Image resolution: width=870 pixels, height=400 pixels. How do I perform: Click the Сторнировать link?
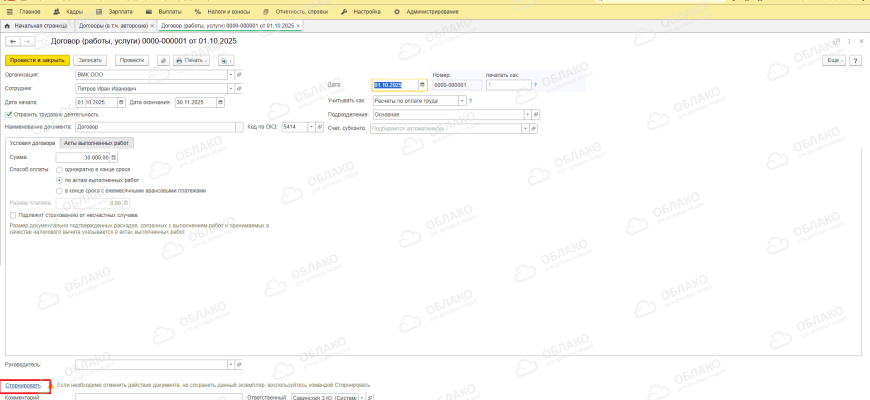click(x=23, y=385)
